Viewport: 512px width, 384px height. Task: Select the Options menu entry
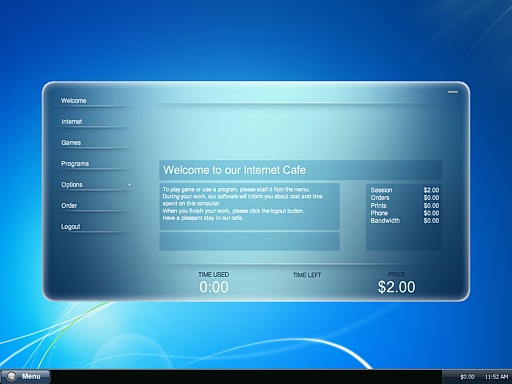click(72, 185)
